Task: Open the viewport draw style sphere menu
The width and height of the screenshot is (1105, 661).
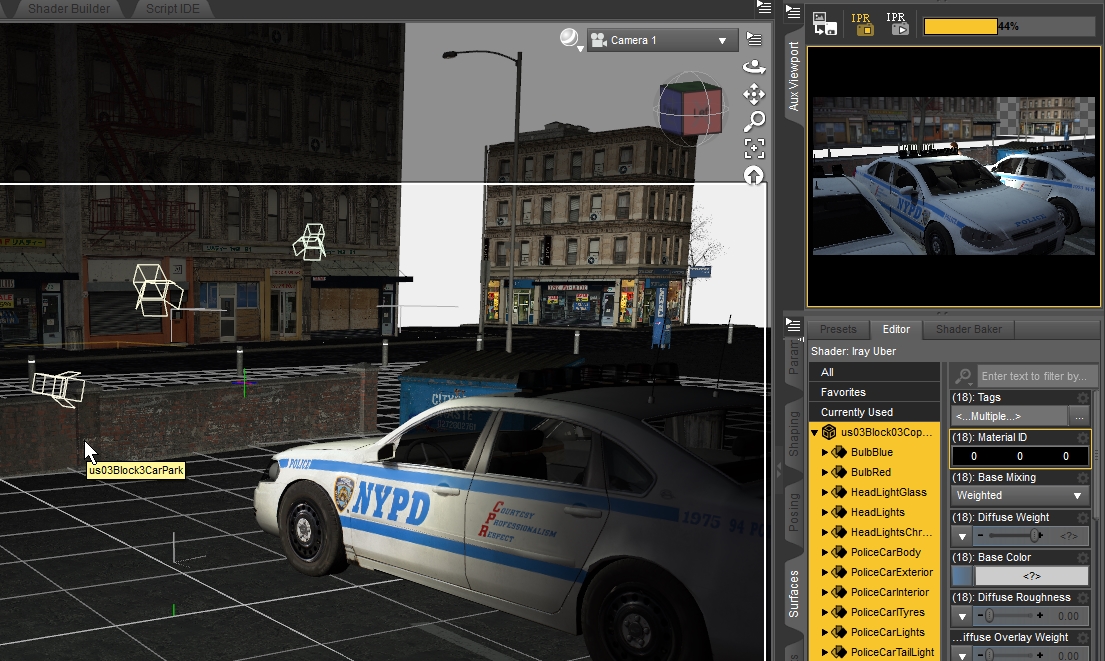Action: [x=570, y=39]
